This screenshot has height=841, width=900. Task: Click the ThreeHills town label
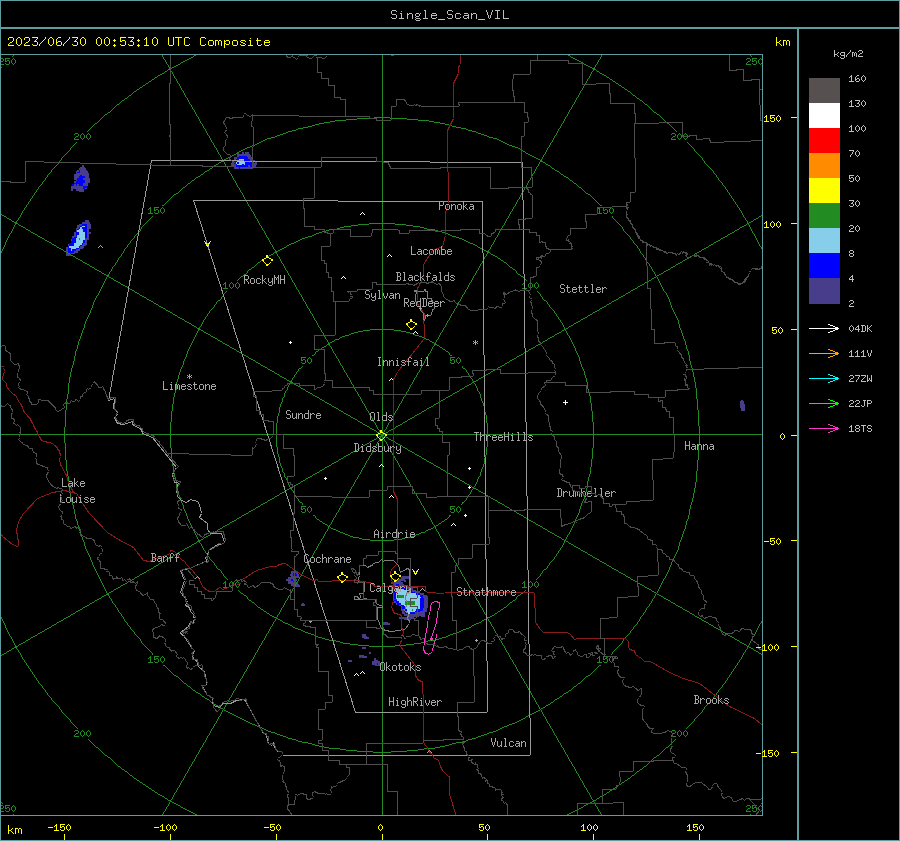pos(503,437)
